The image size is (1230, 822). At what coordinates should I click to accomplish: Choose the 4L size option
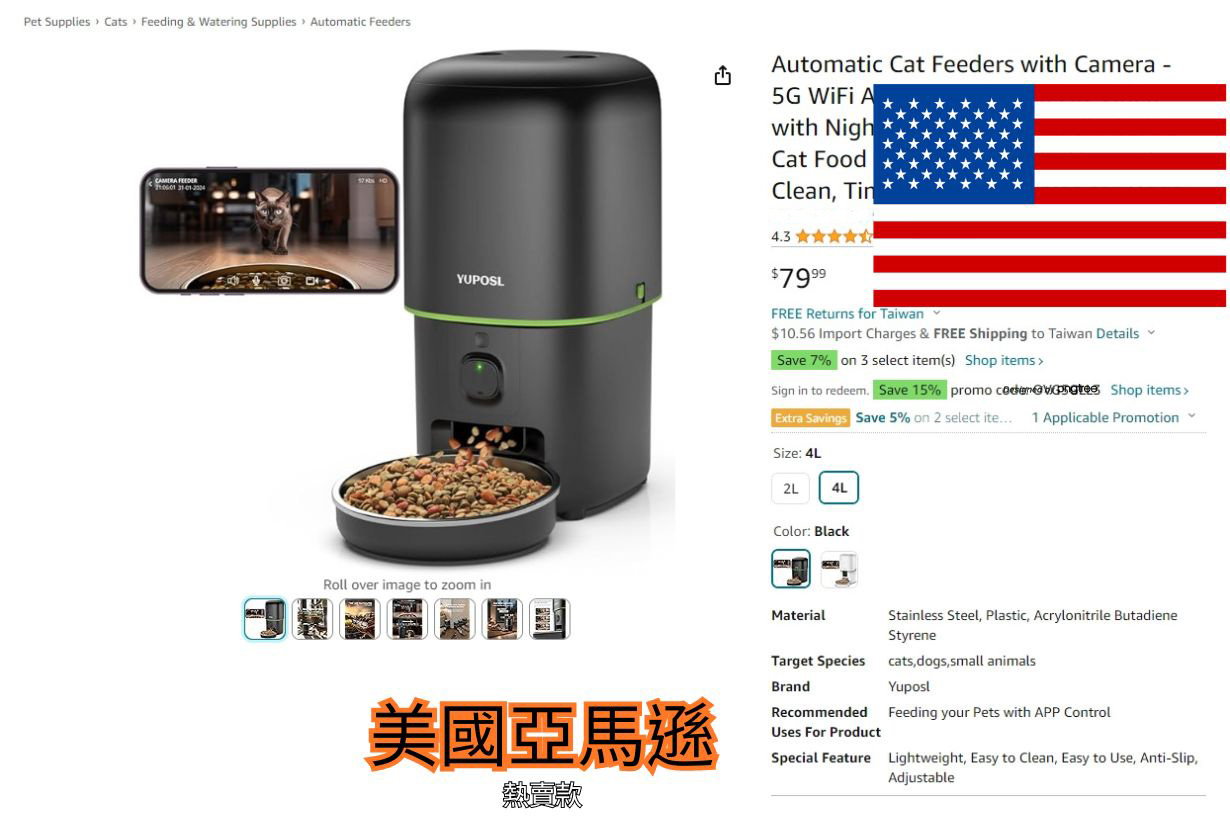(x=839, y=488)
